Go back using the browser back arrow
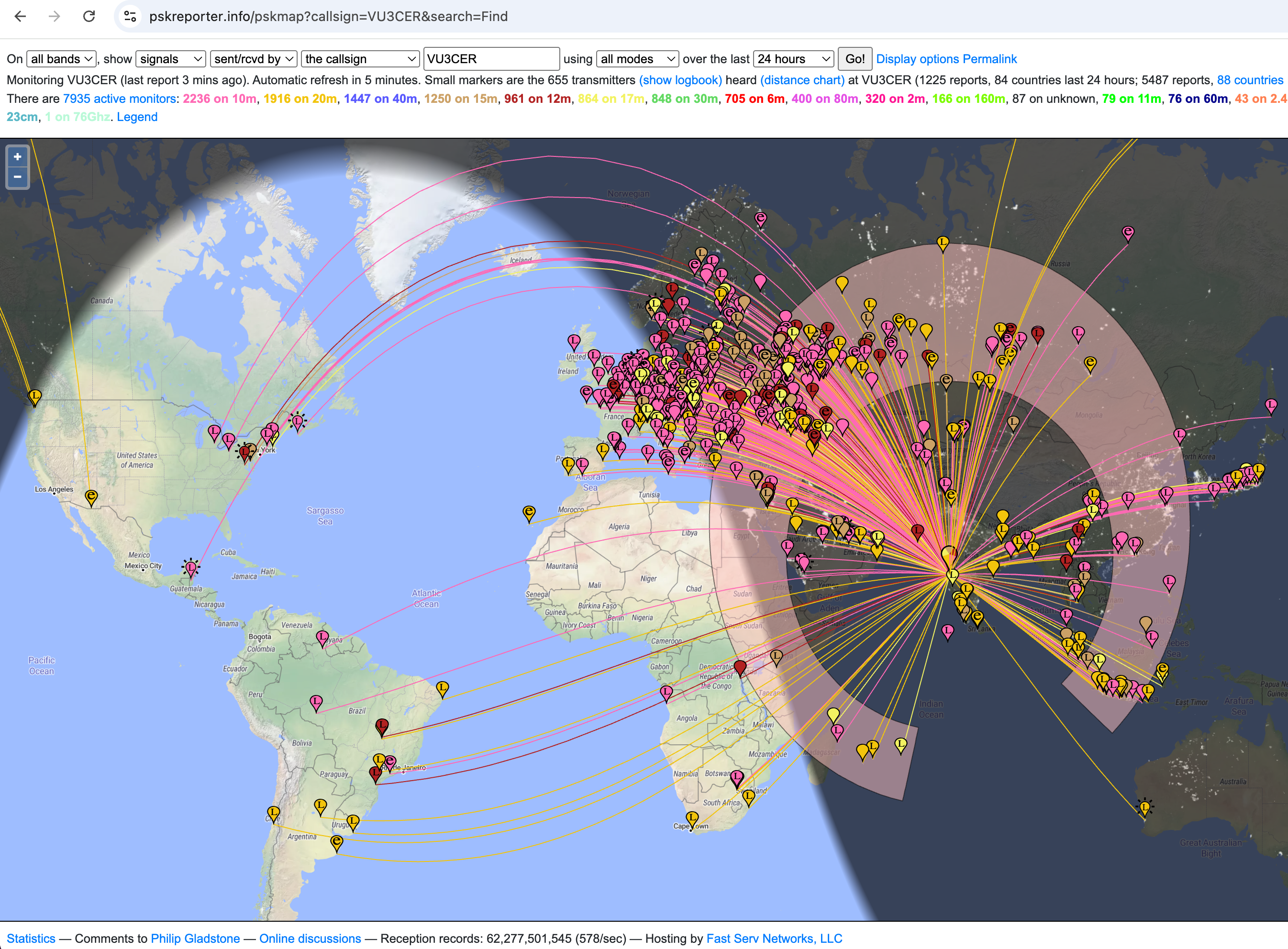The image size is (1288, 949). tap(21, 16)
